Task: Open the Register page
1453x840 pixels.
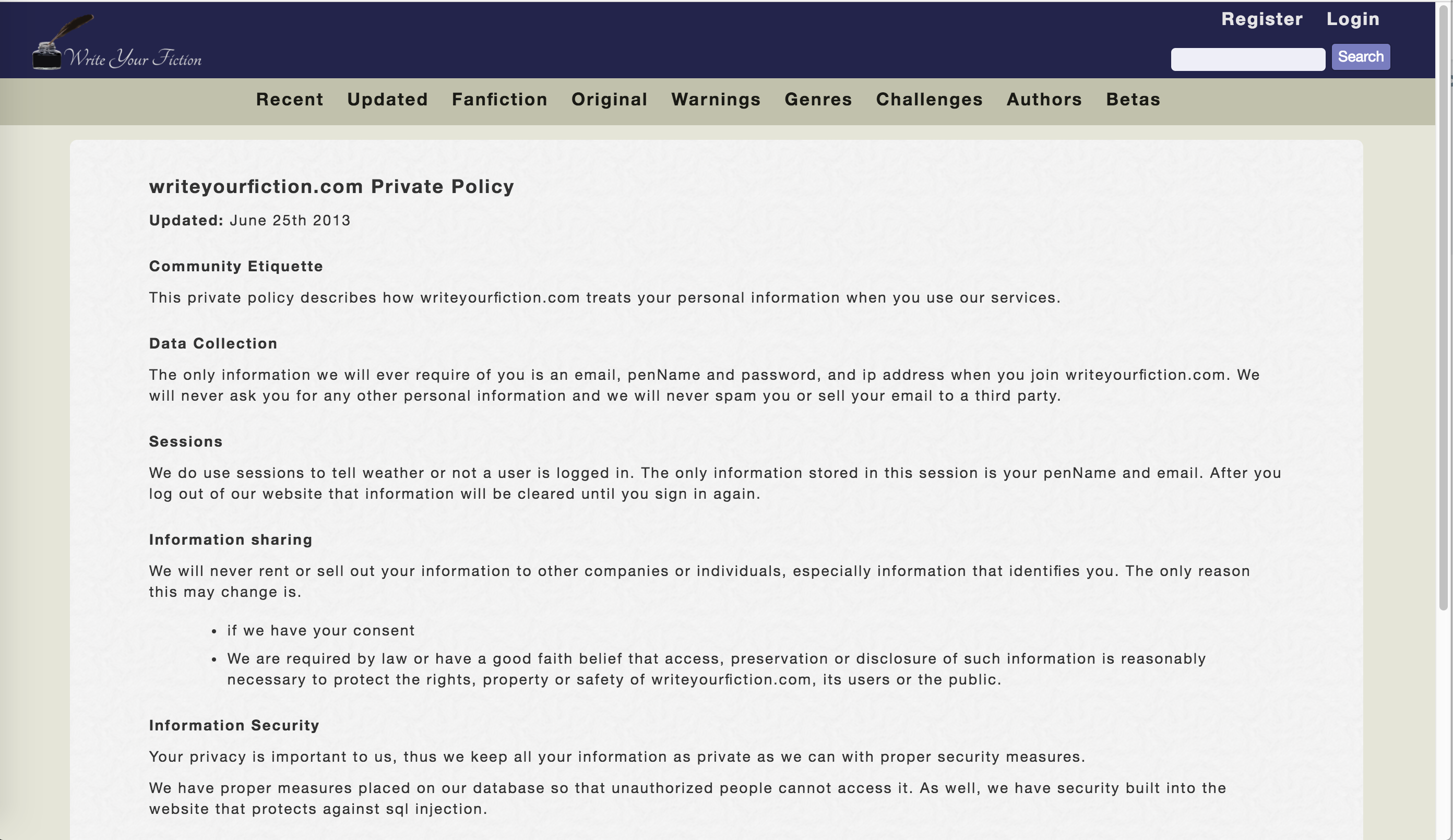Action: pyautogui.click(x=1261, y=19)
